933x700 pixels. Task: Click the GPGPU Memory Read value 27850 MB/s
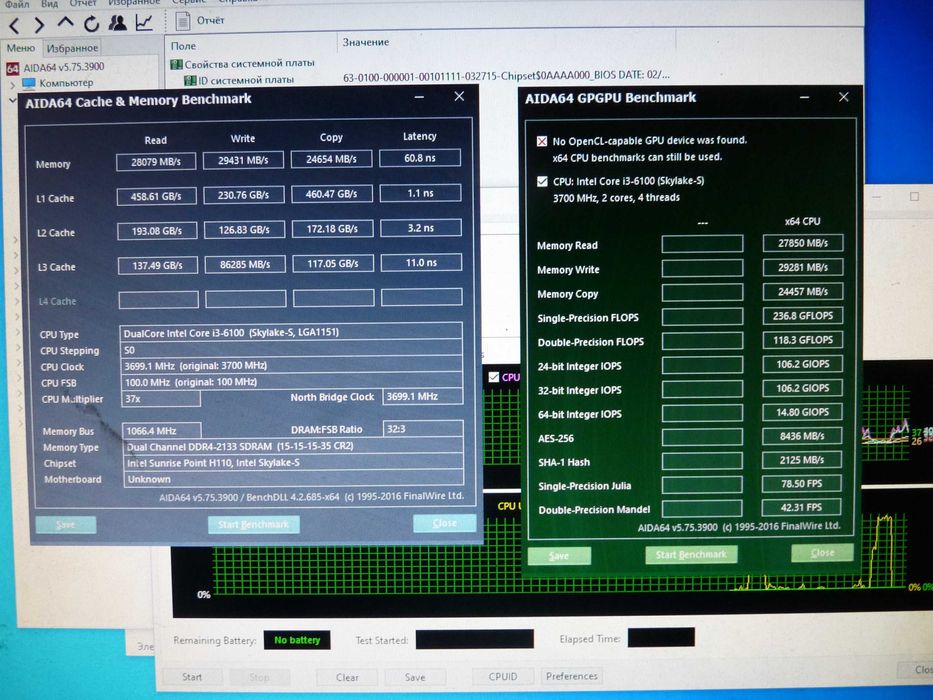(803, 243)
